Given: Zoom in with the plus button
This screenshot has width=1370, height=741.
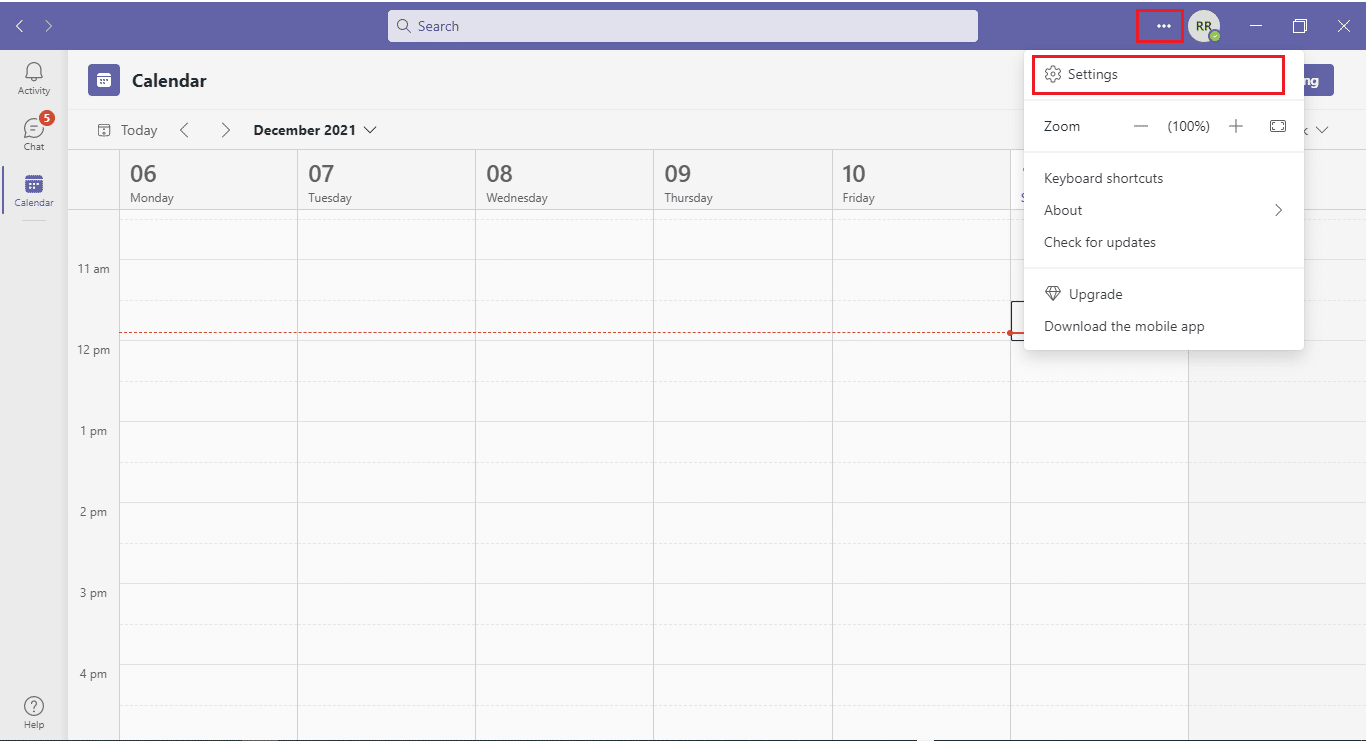Looking at the screenshot, I should tap(1236, 126).
